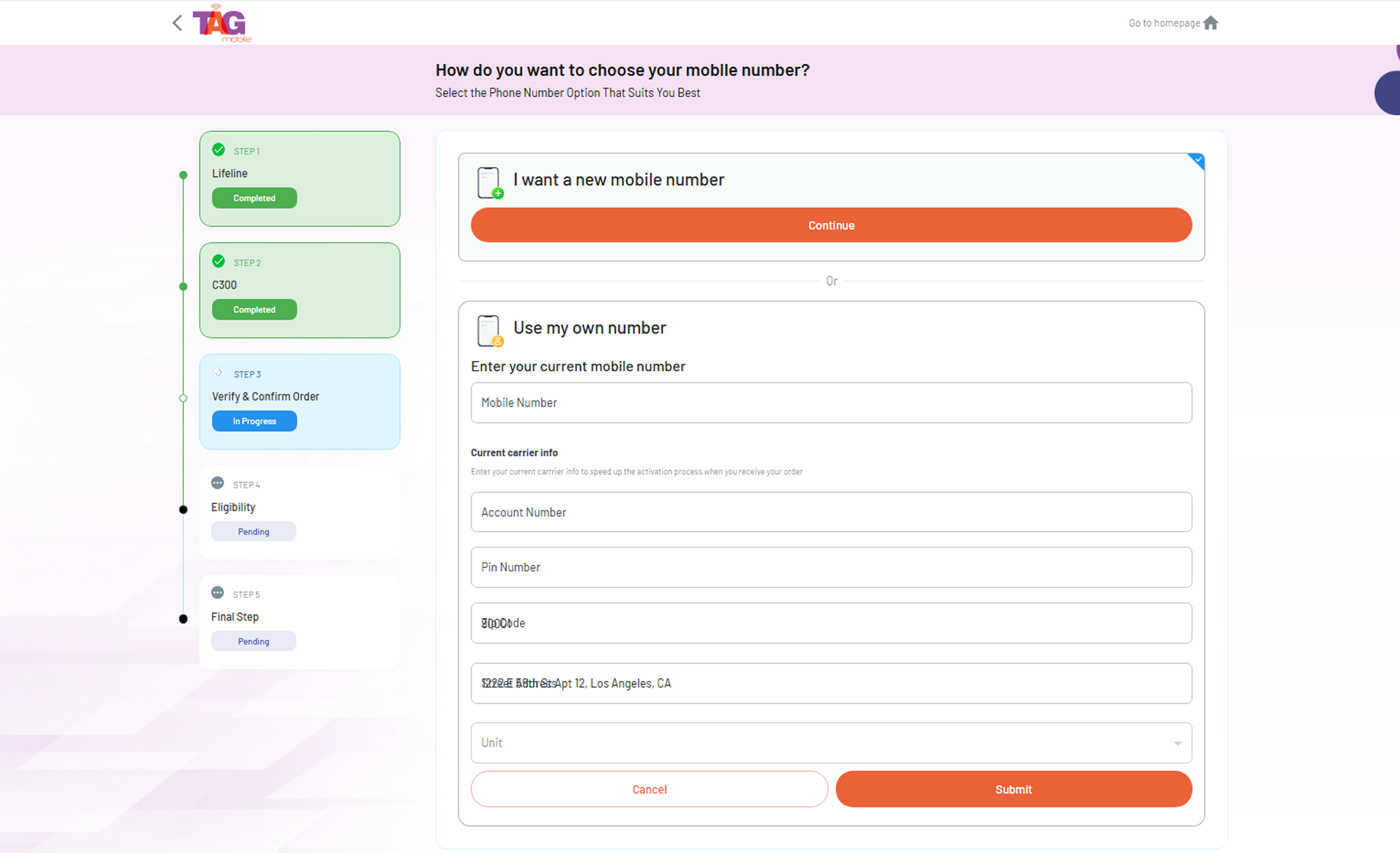
Task: Click the Use my own number phone icon
Action: pyautogui.click(x=488, y=330)
